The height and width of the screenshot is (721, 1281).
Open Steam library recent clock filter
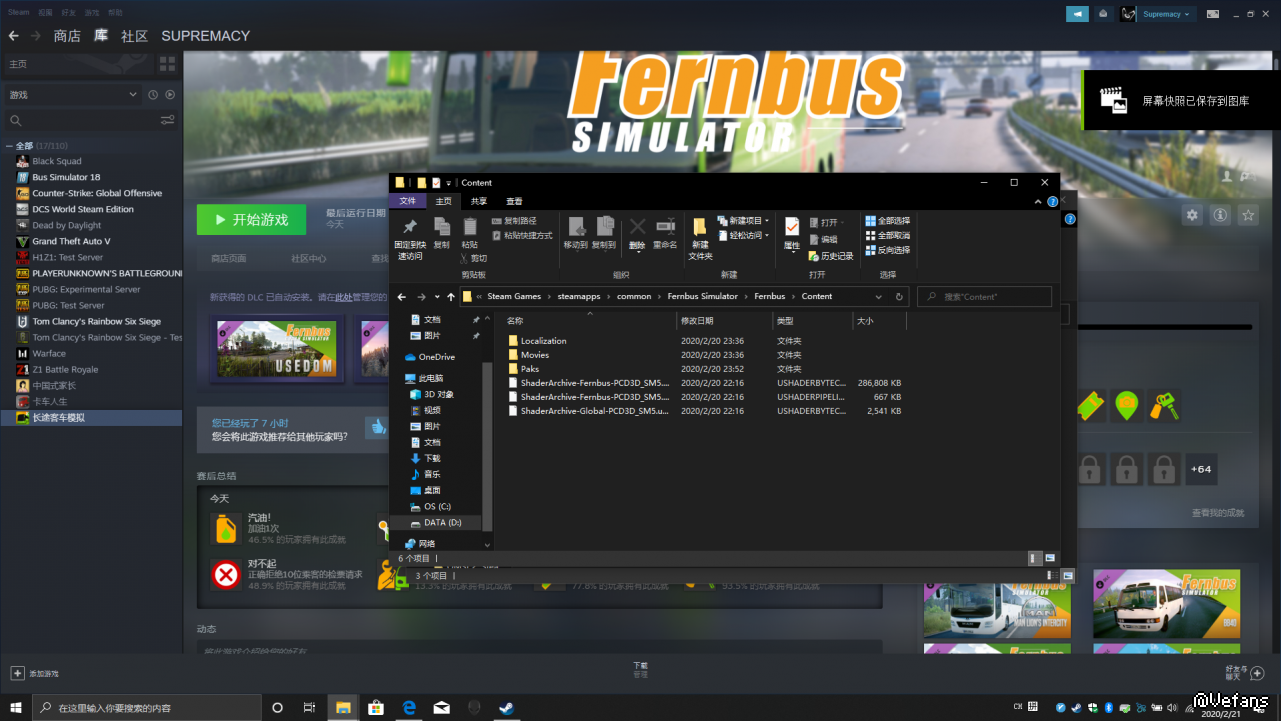point(153,95)
